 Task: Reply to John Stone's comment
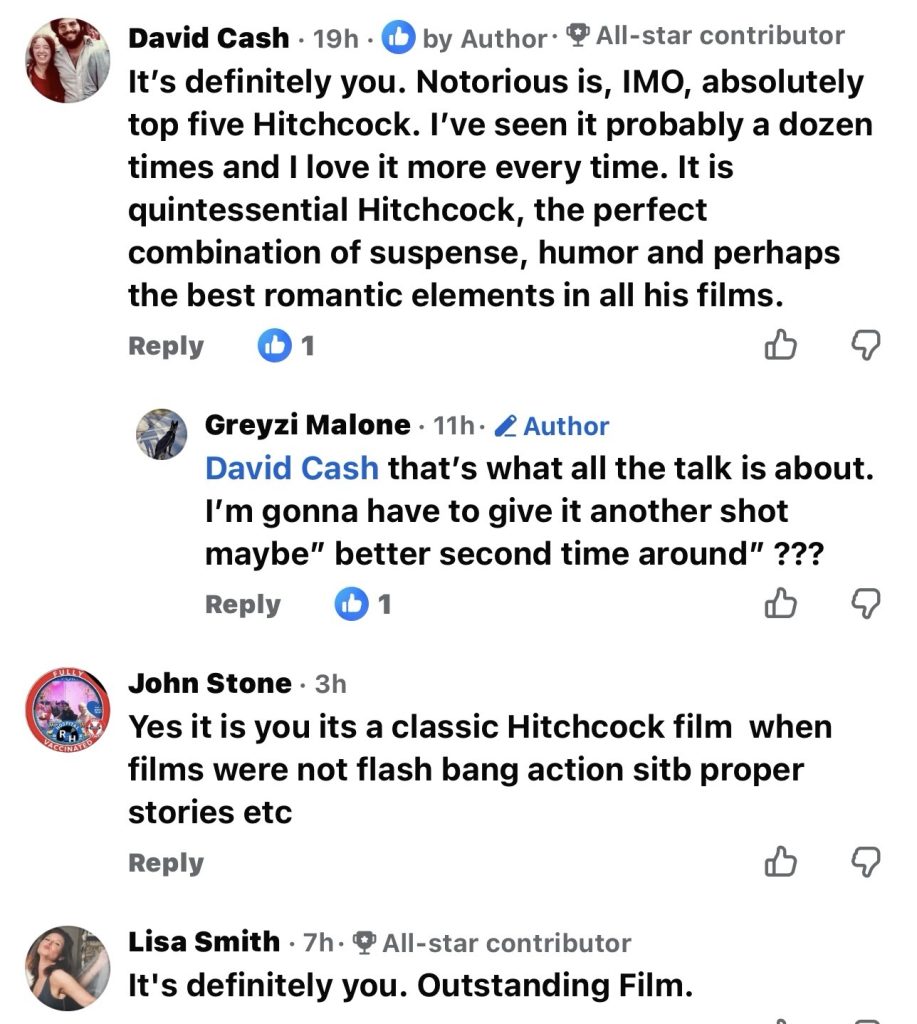coord(166,863)
